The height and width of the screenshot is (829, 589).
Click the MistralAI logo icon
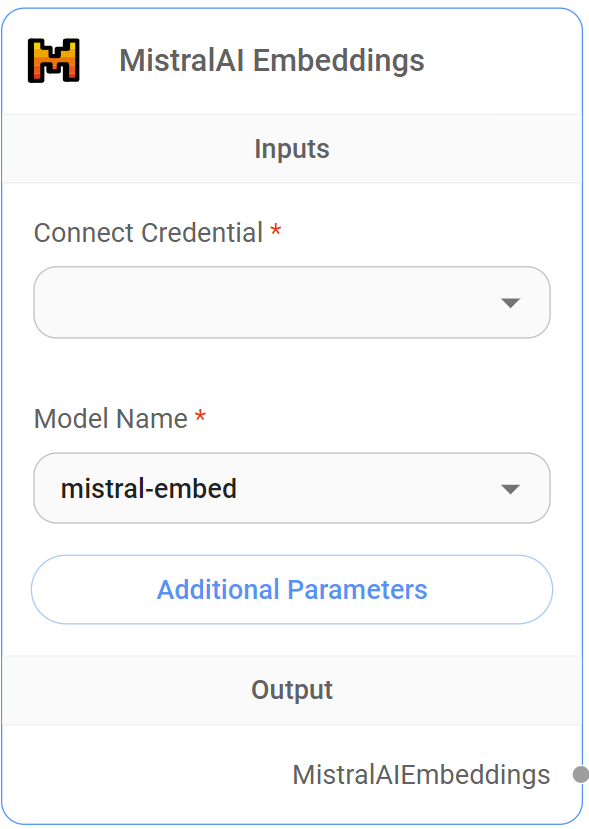(x=54, y=60)
